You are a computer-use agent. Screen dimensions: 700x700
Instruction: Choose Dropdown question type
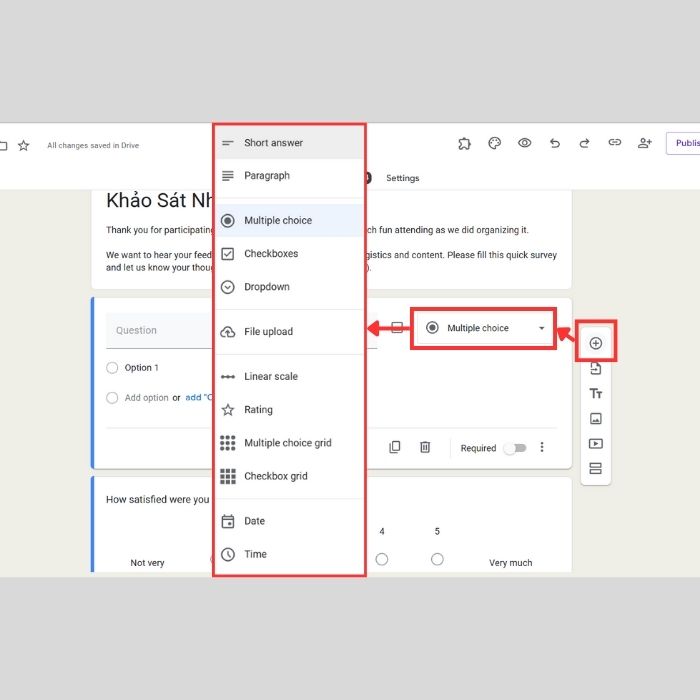pos(289,287)
